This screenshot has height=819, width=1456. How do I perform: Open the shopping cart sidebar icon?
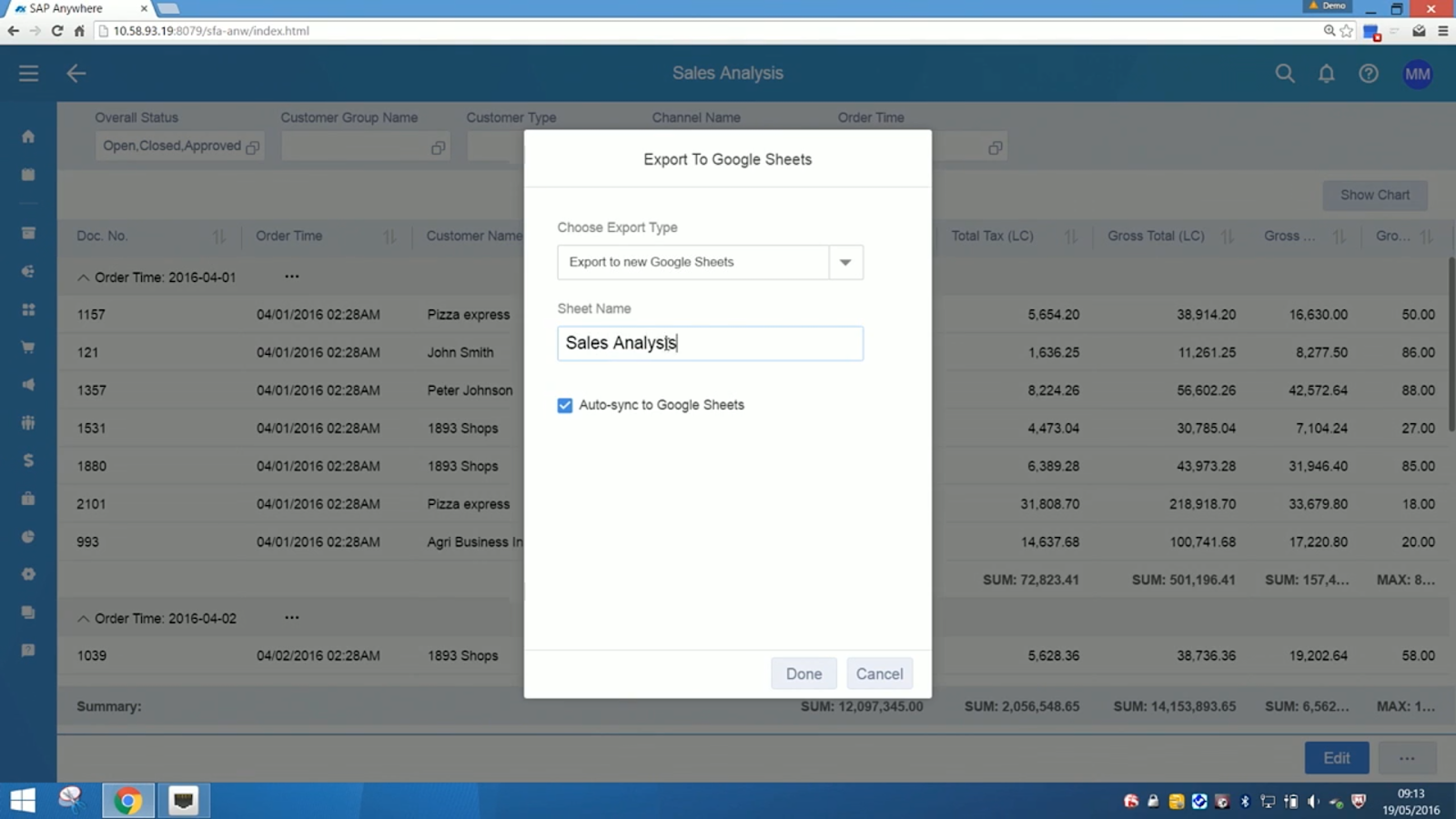click(x=28, y=347)
